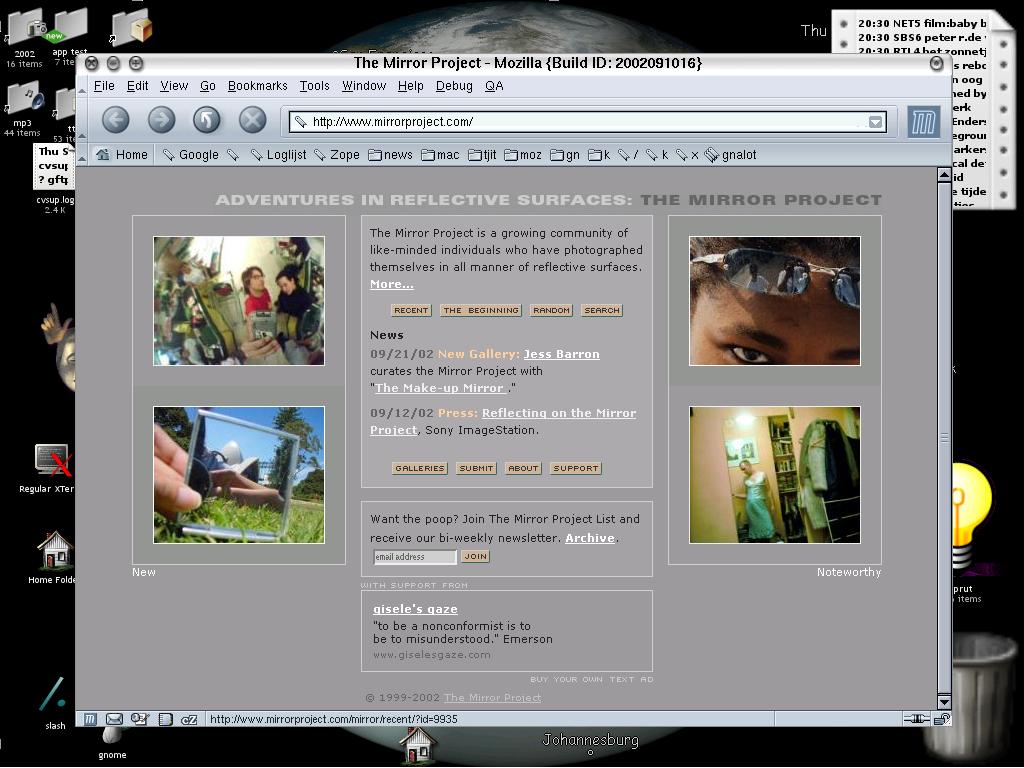Screen dimensions: 1024x768
Task: Open the gnalot bookmark
Action: click(x=730, y=155)
